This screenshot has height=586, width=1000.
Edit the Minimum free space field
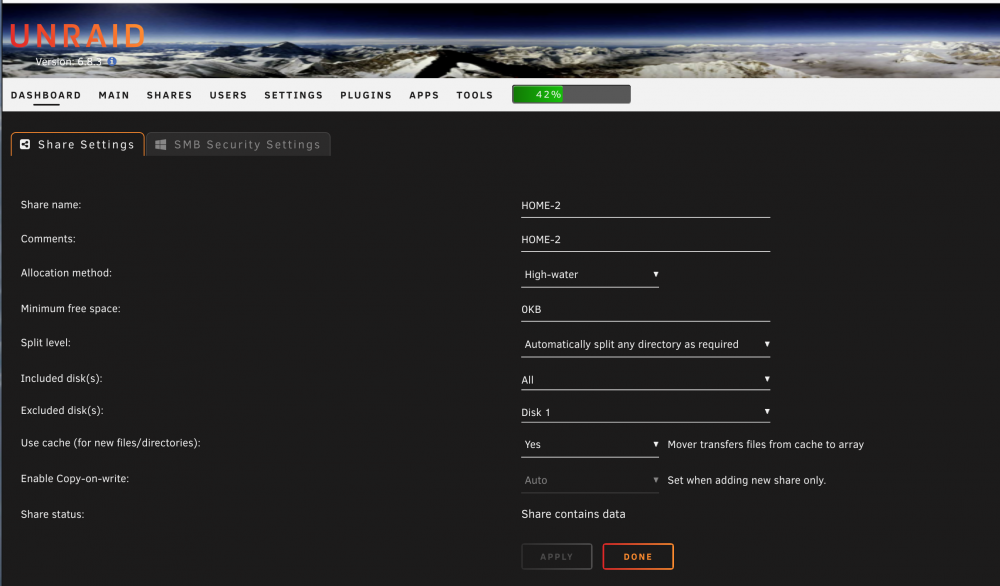(x=645, y=309)
